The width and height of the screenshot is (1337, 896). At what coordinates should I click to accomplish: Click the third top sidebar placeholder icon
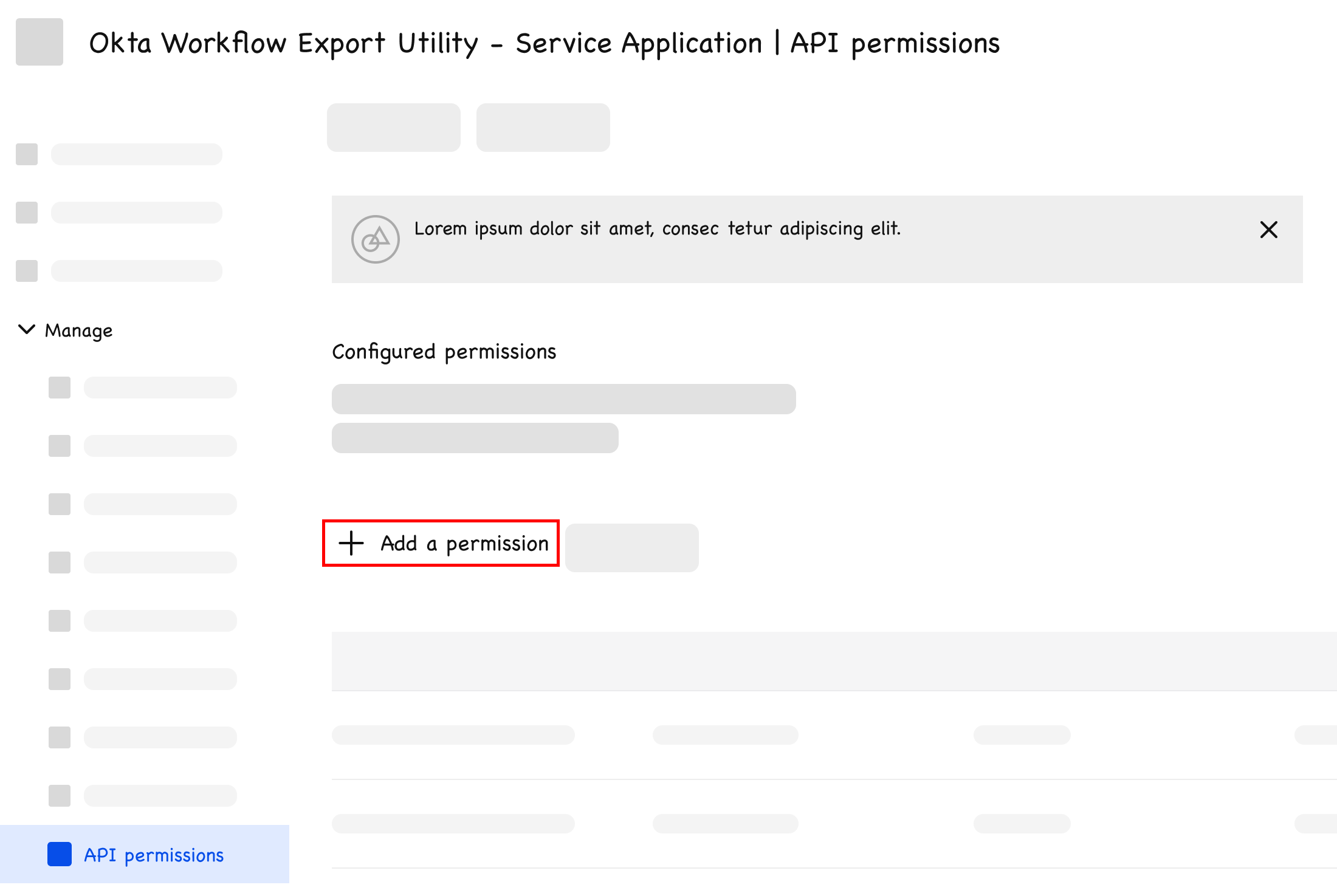(x=27, y=271)
